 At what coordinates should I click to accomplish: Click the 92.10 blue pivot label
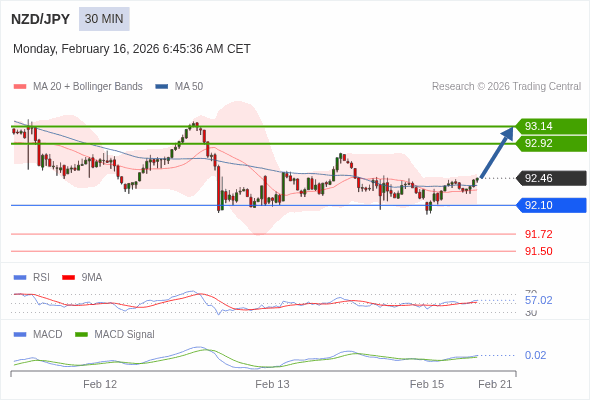tap(552, 205)
